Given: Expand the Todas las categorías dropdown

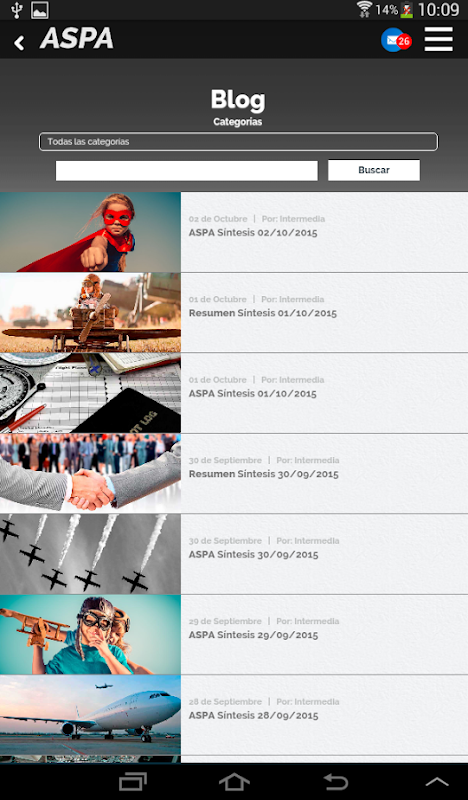Looking at the screenshot, I should point(238,141).
